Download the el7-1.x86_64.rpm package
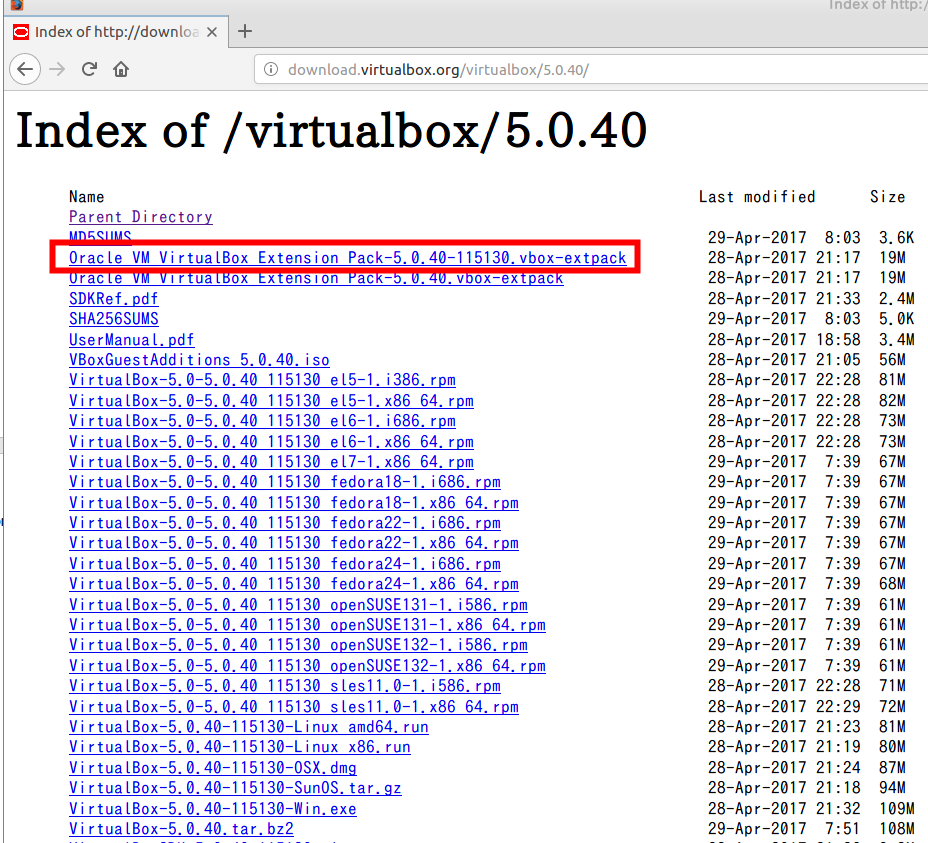 pyautogui.click(x=271, y=462)
